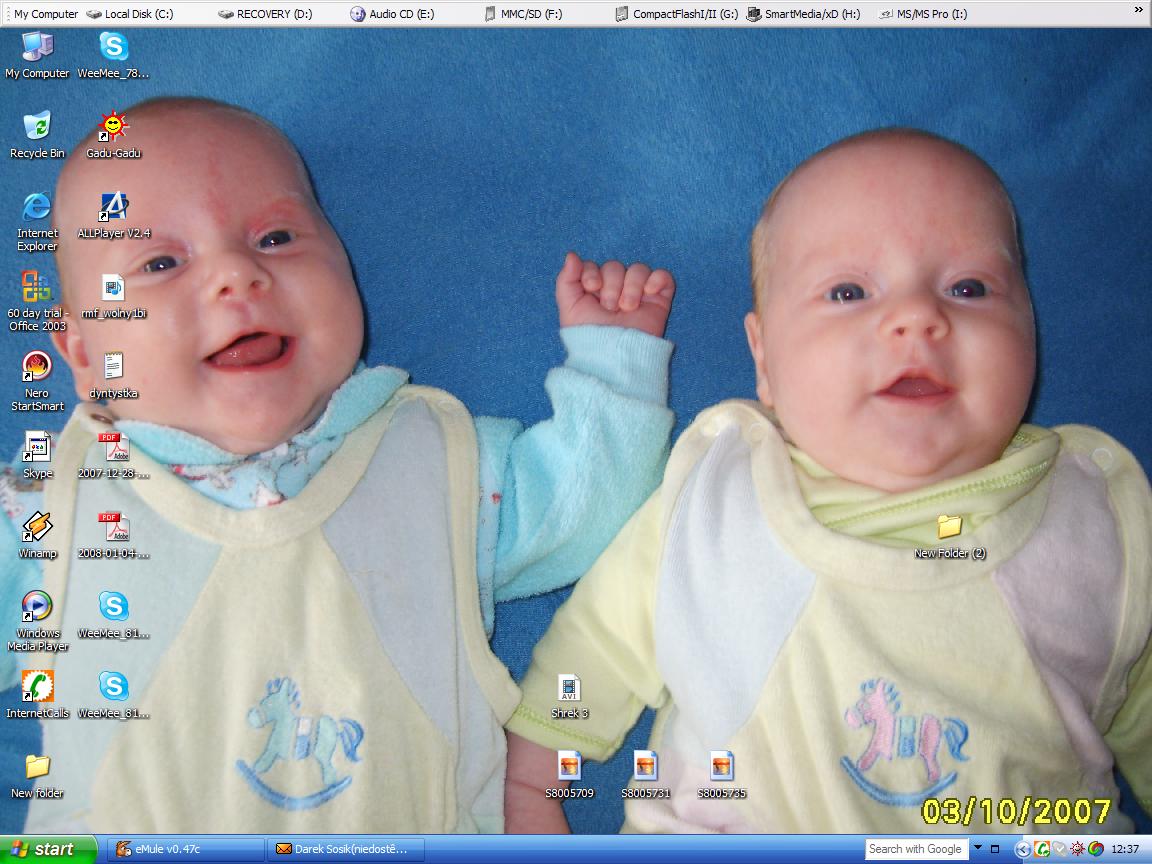Open the Google search dropdown arrow in taskbar
The image size is (1152, 864).
(x=978, y=849)
